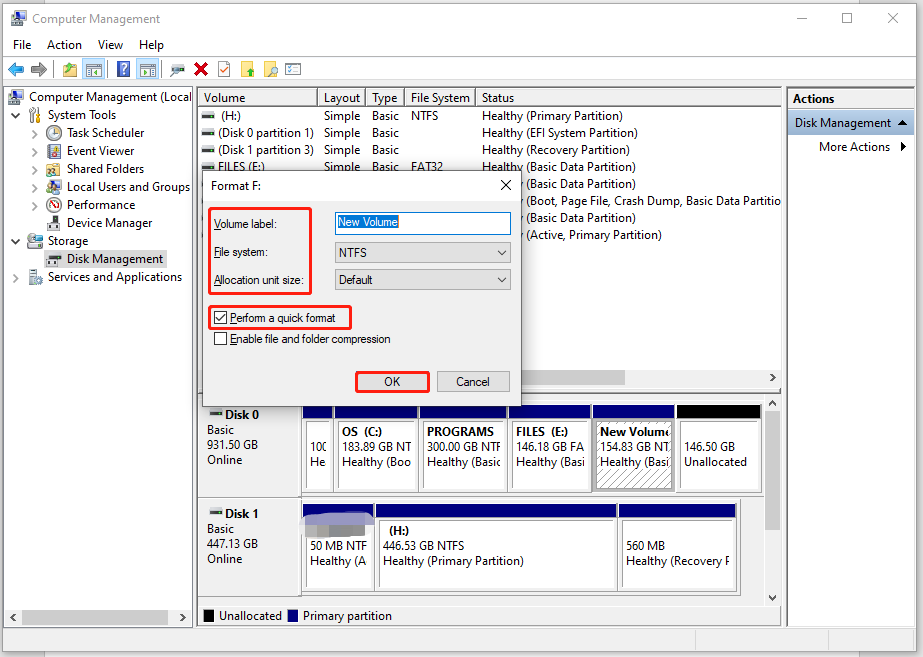The width and height of the screenshot is (923, 657).
Task: Open the Allocation unit size dropdown
Action: (423, 280)
